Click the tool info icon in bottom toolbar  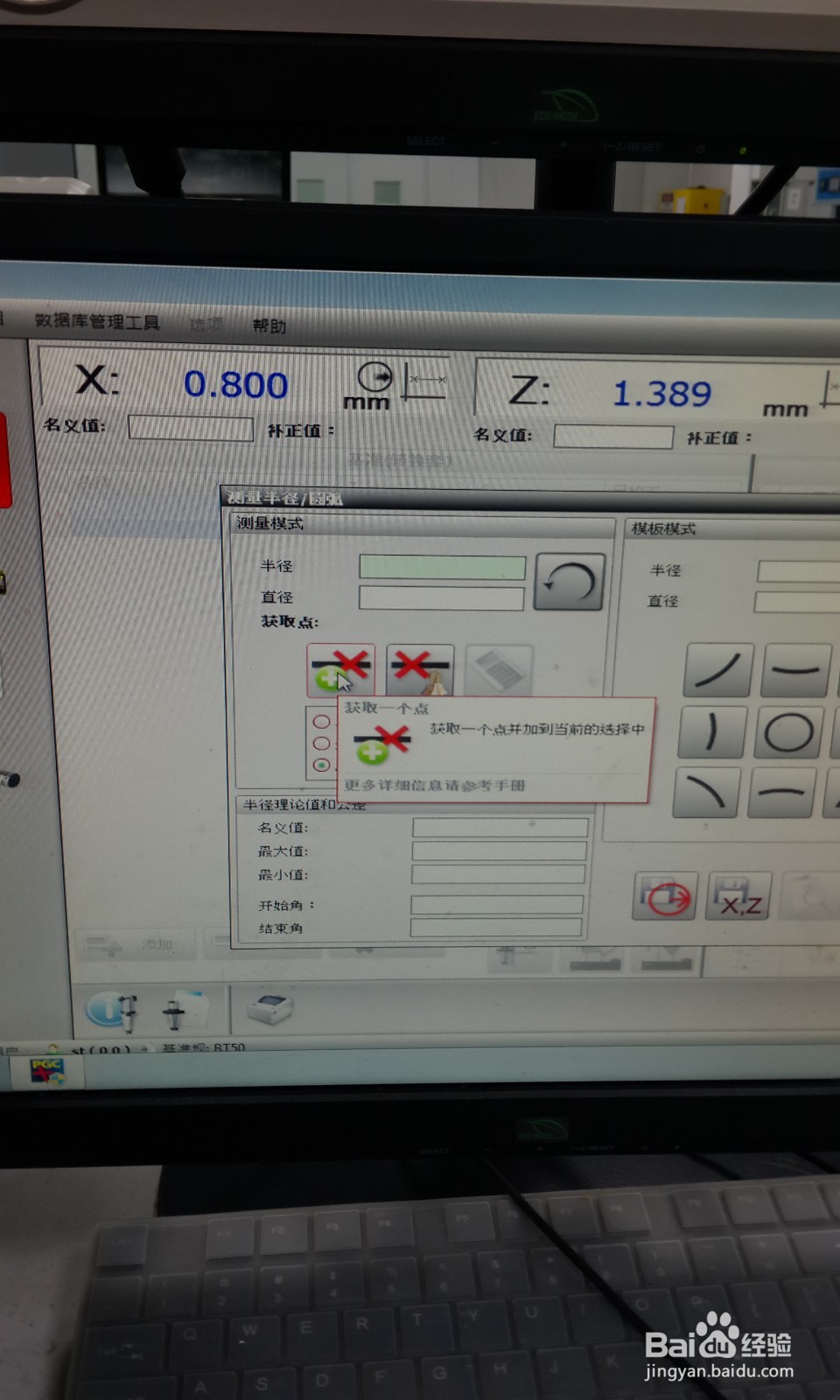click(x=112, y=1010)
